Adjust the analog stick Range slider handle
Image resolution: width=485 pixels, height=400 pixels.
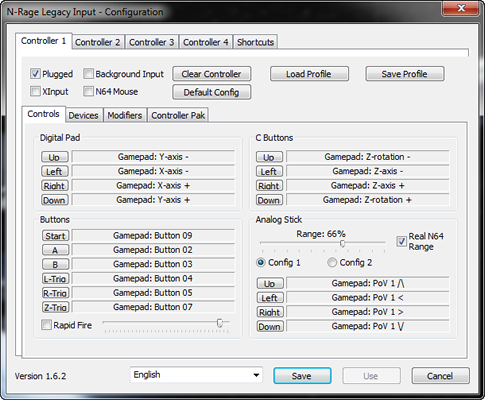342,244
